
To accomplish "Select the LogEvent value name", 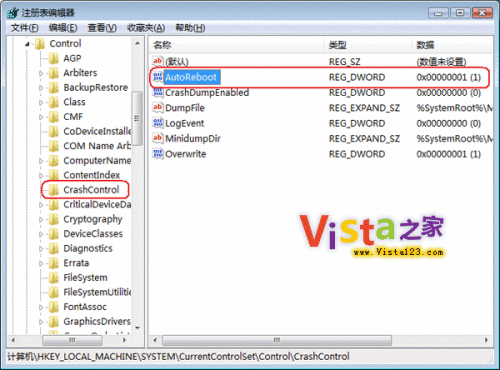I will coord(184,123).
